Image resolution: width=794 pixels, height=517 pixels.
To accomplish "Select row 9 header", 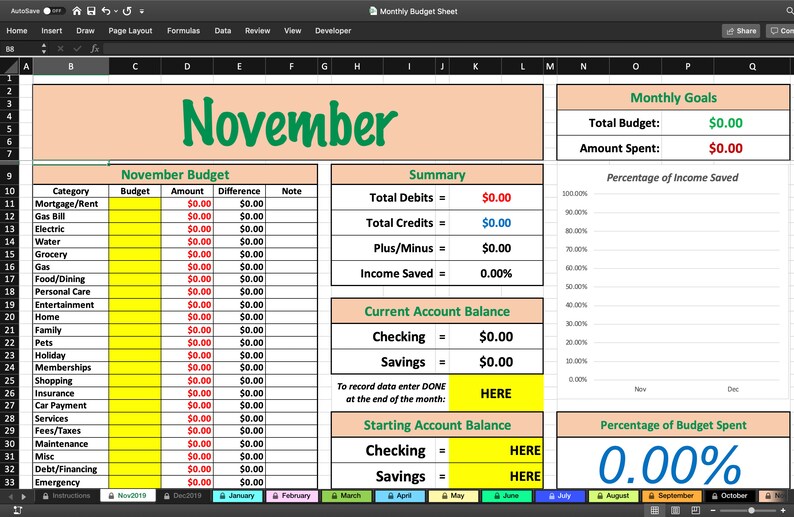I will point(9,176).
